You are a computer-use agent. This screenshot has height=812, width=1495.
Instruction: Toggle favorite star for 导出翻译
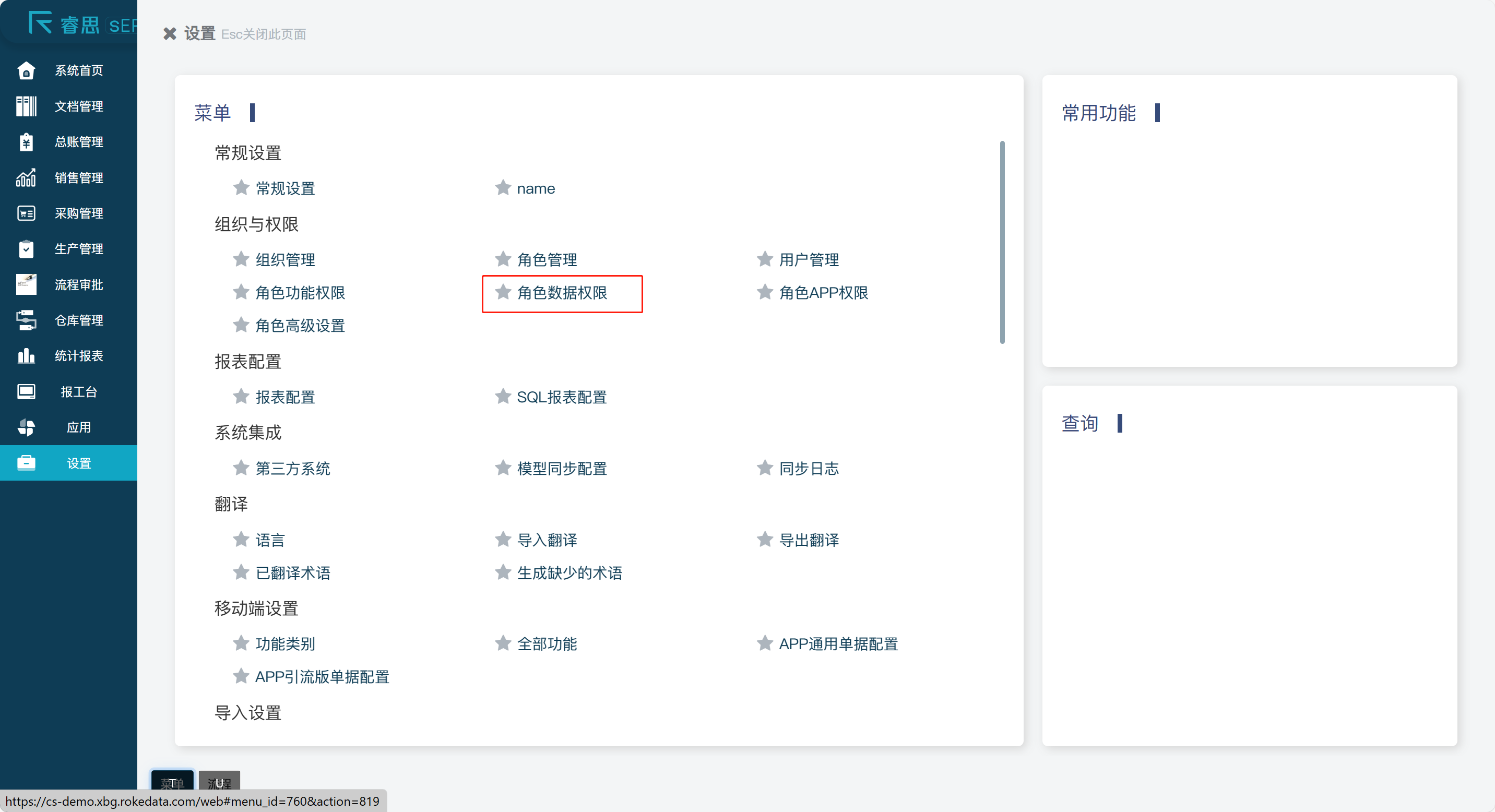click(764, 539)
